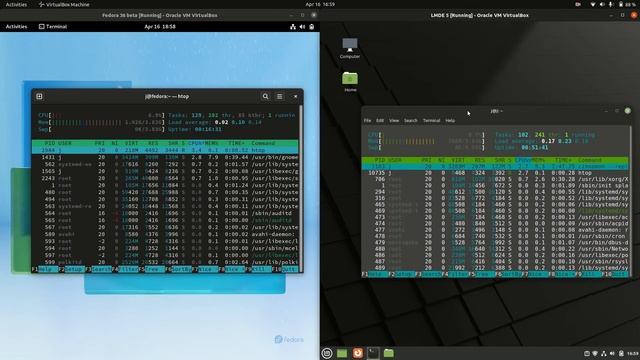
Task: Open the Fedora network status icon
Action: click(x=293, y=27)
